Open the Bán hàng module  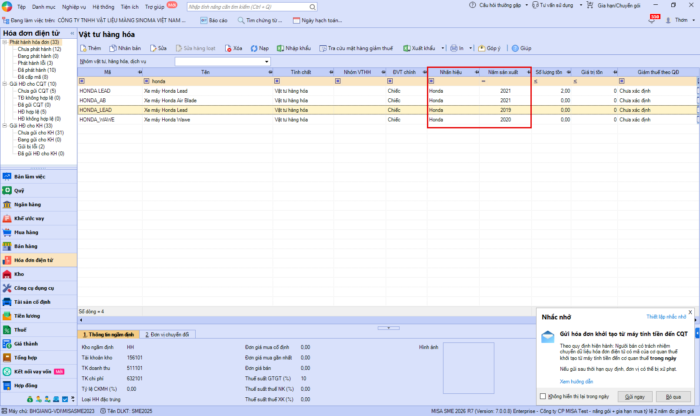[39, 246]
